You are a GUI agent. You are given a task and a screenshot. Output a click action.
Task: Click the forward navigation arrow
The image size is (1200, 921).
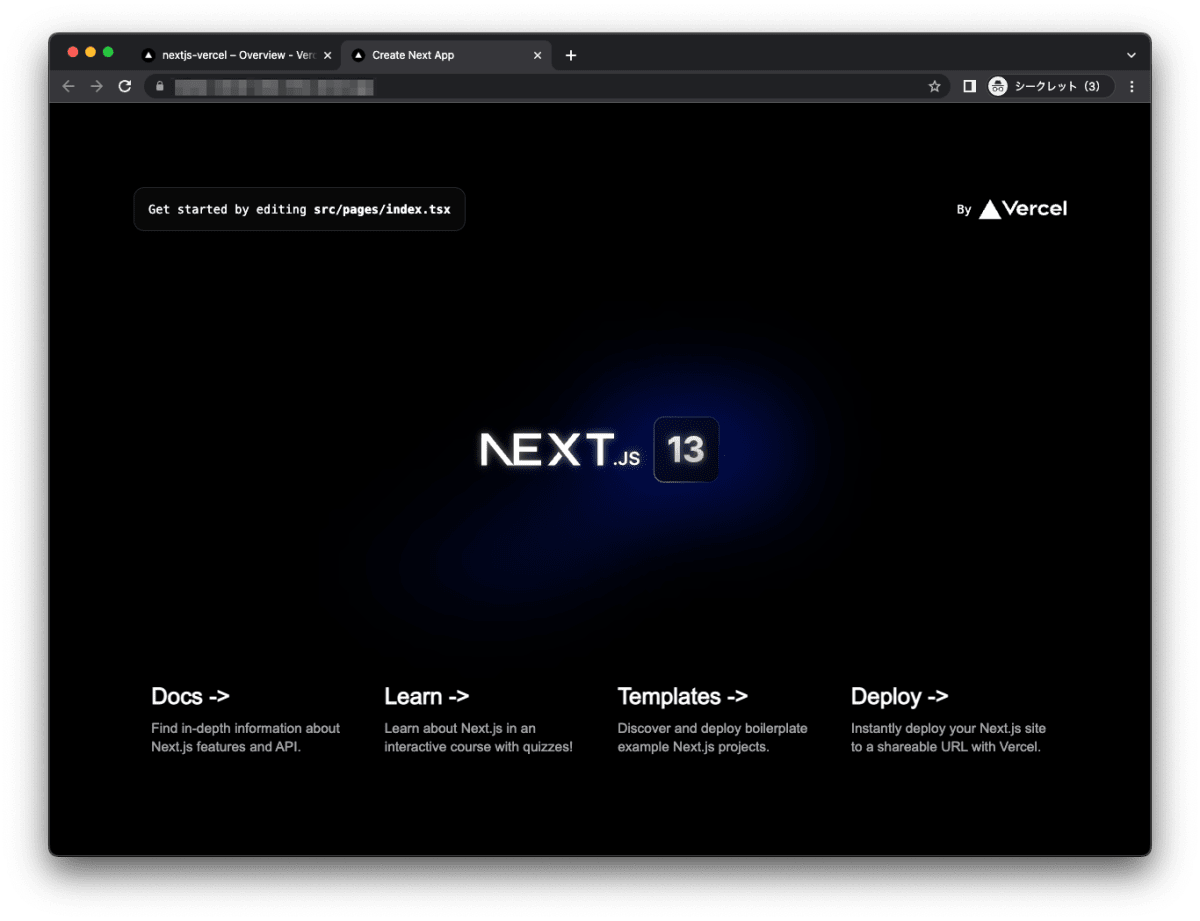pos(96,86)
